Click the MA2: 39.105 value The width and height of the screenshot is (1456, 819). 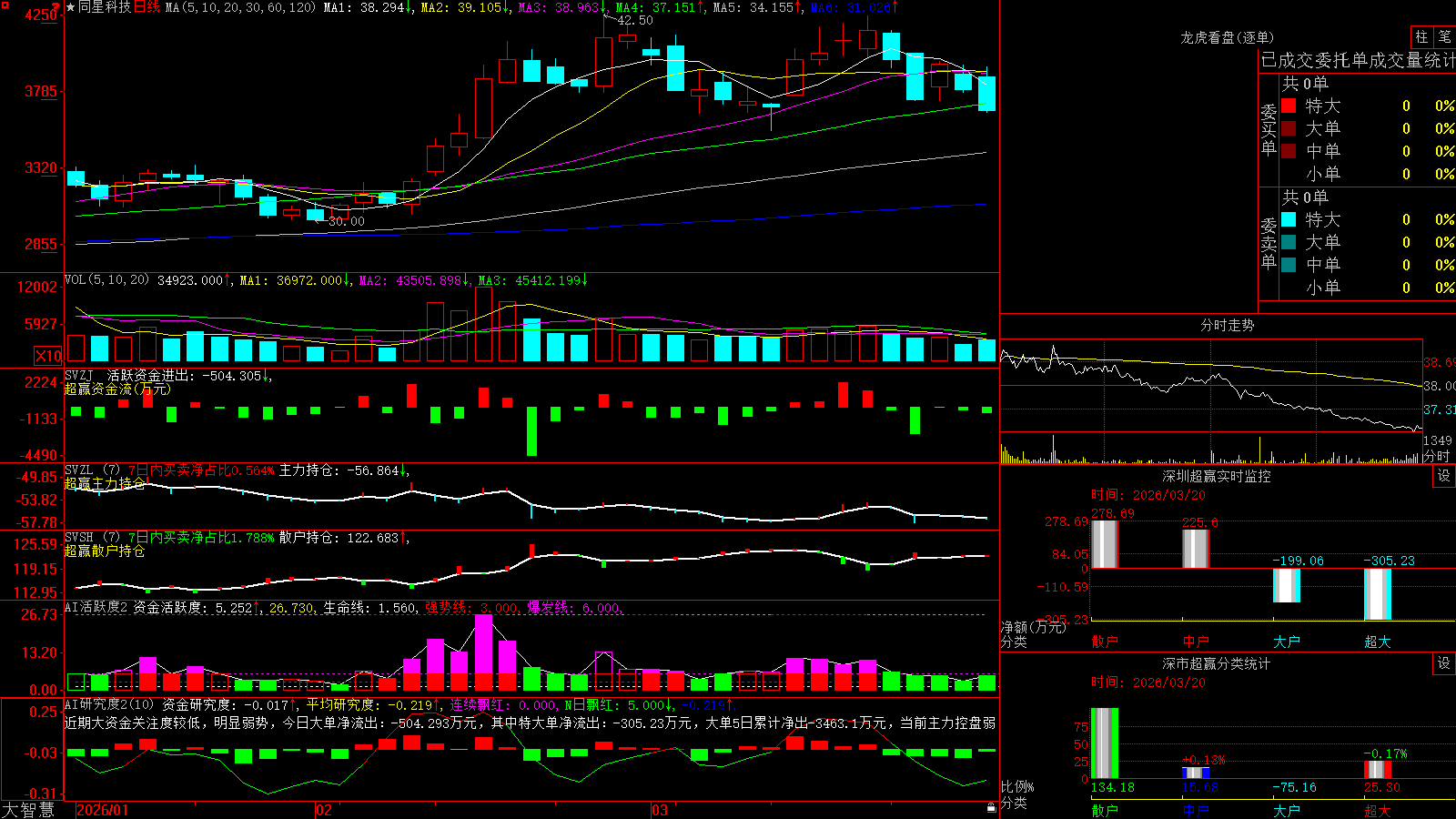pyautogui.click(x=463, y=7)
